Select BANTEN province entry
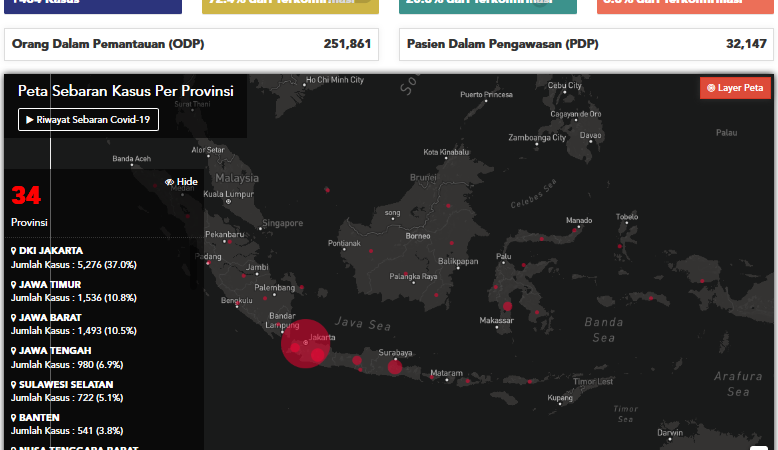This screenshot has height=450, width=778. point(39,418)
